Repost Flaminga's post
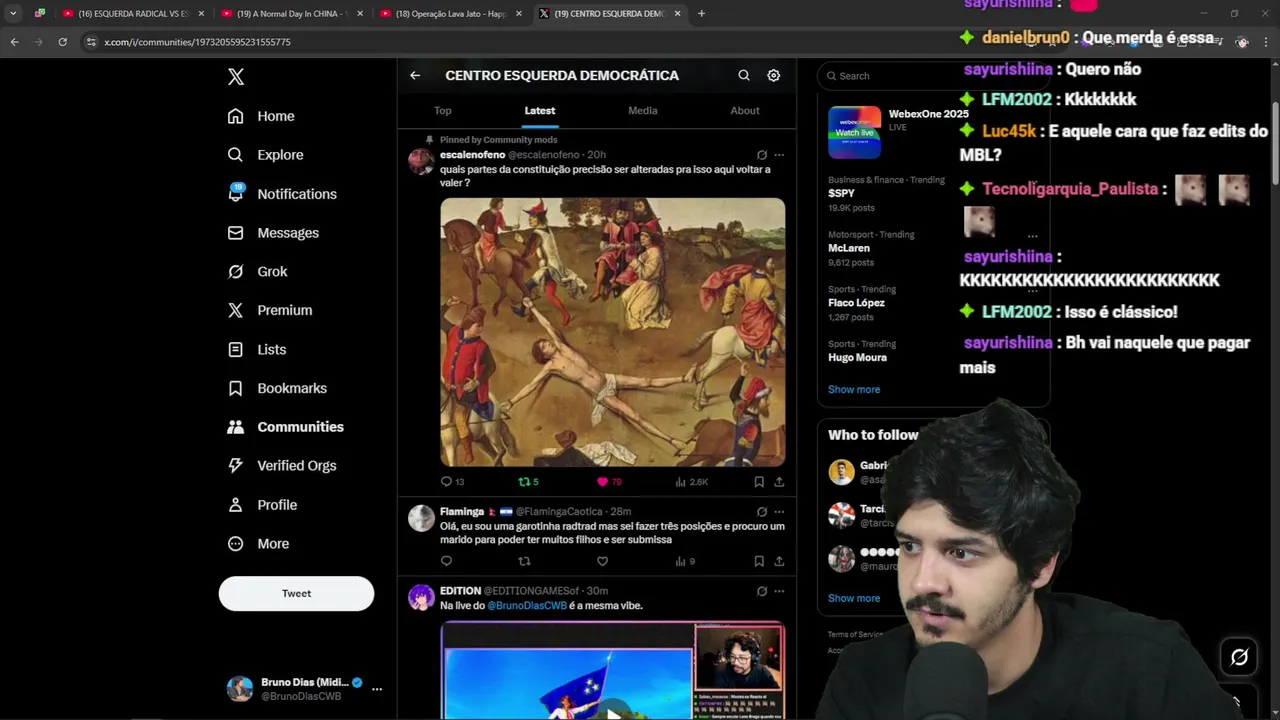Image resolution: width=1280 pixels, height=720 pixels. pyautogui.click(x=524, y=562)
